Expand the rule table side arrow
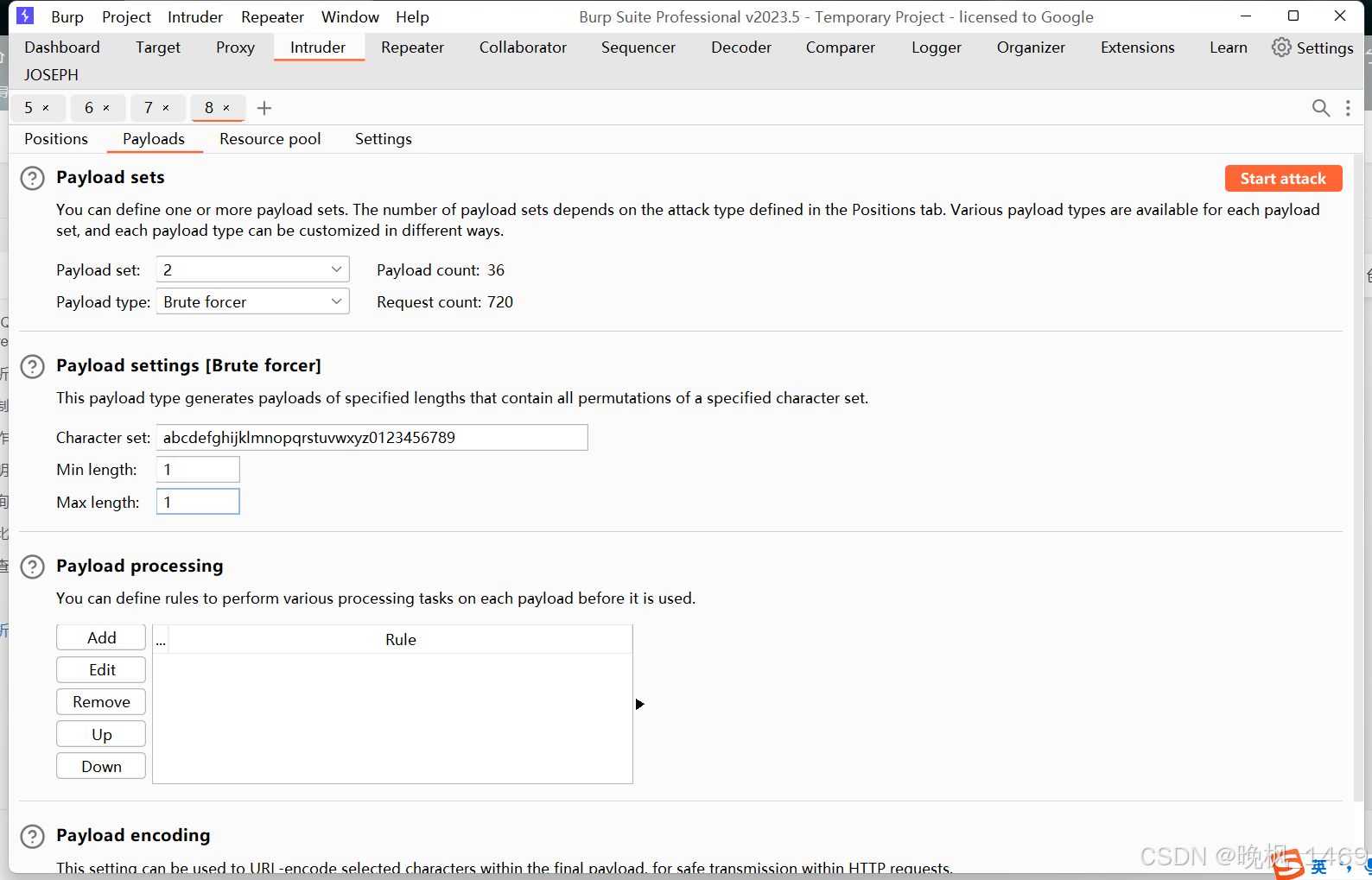The height and width of the screenshot is (880, 1372). [x=640, y=704]
